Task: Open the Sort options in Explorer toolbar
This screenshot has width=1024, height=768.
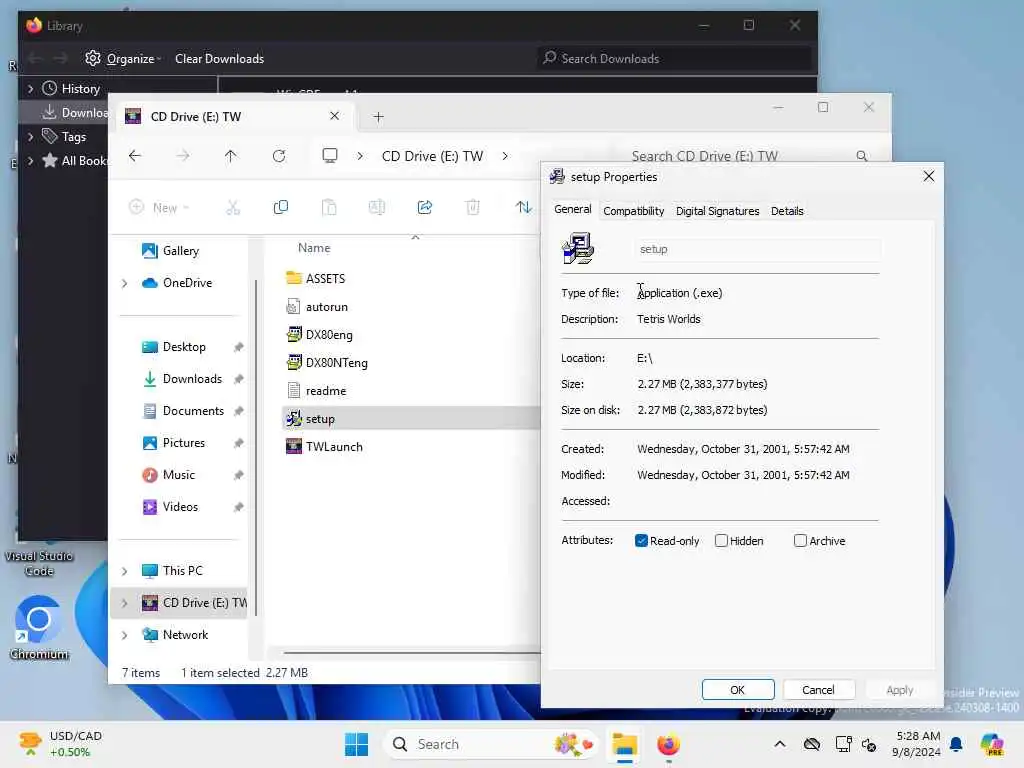Action: pos(524,208)
